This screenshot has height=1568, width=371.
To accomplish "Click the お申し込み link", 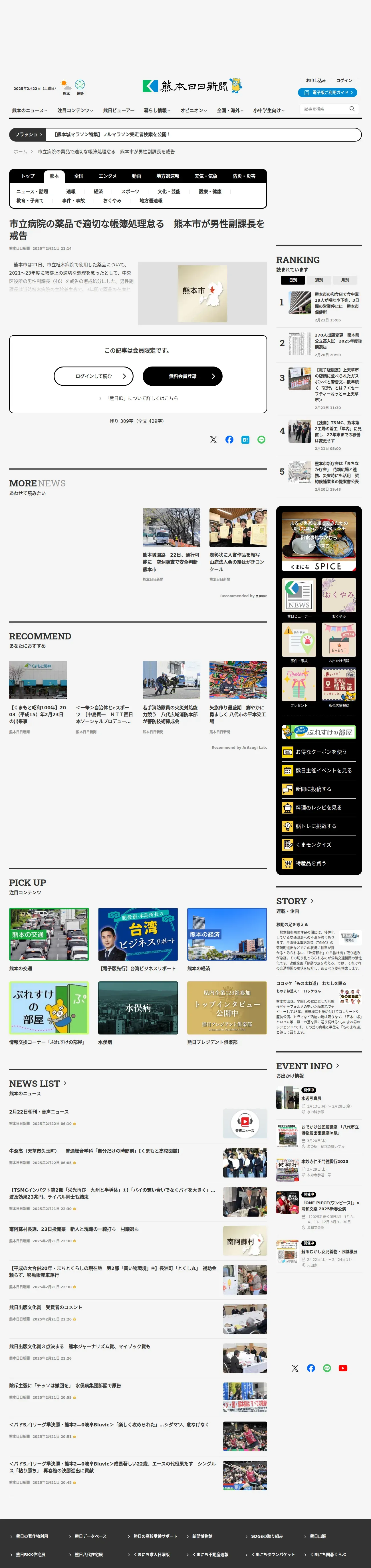I will 316,80.
